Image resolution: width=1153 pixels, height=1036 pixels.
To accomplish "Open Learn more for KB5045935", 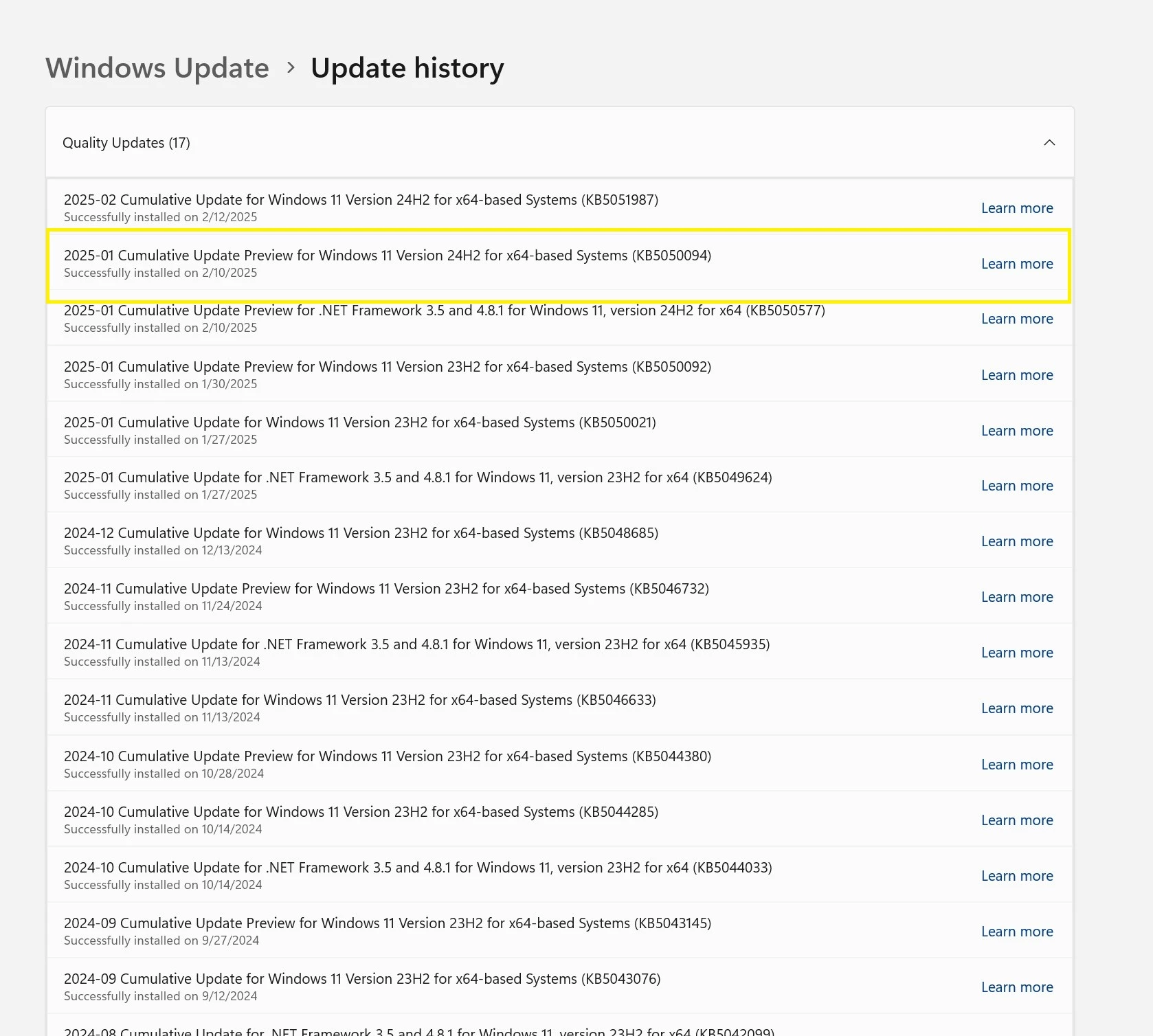I will (x=1017, y=653).
